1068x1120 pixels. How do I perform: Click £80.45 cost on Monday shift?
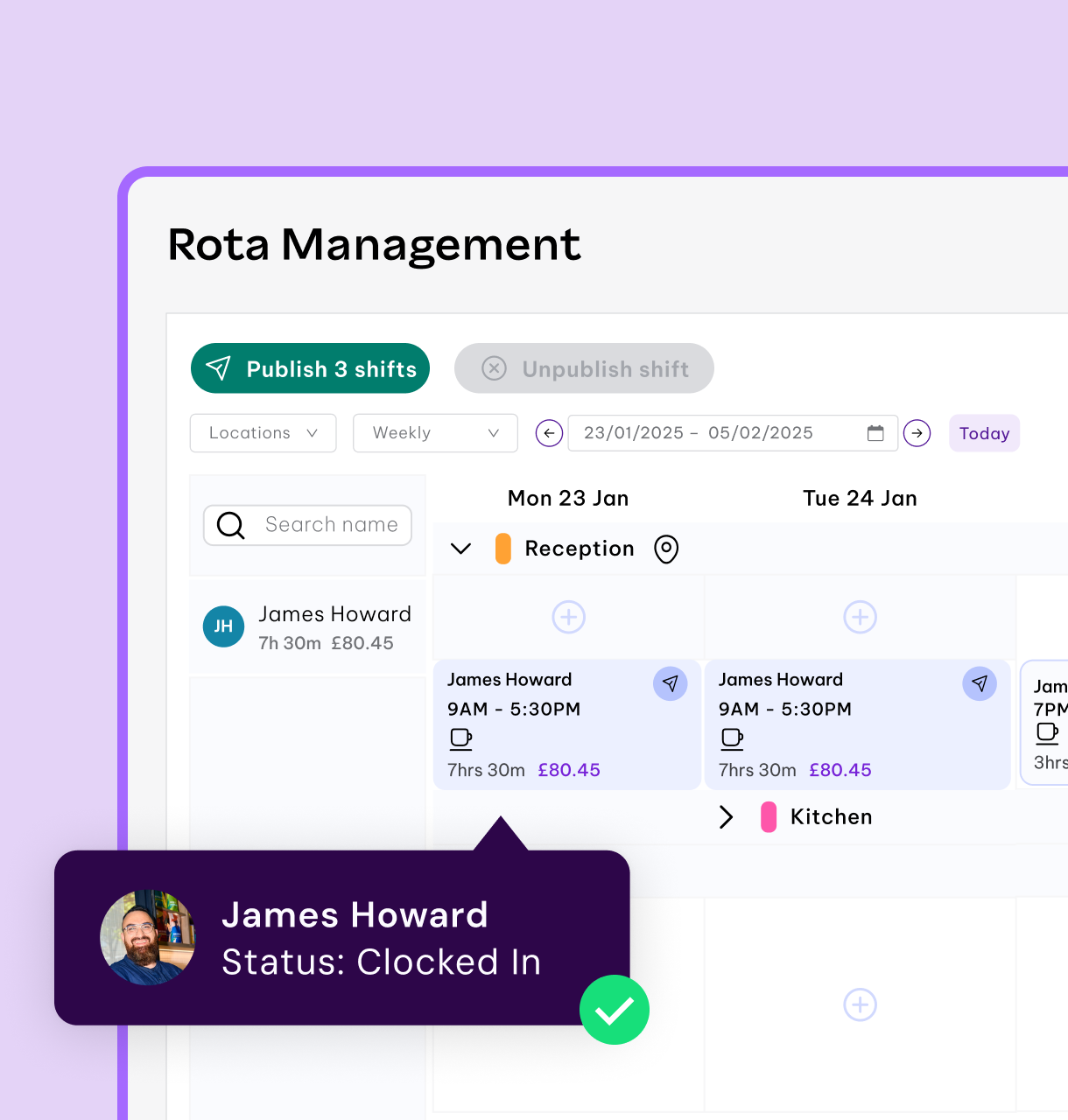click(569, 770)
